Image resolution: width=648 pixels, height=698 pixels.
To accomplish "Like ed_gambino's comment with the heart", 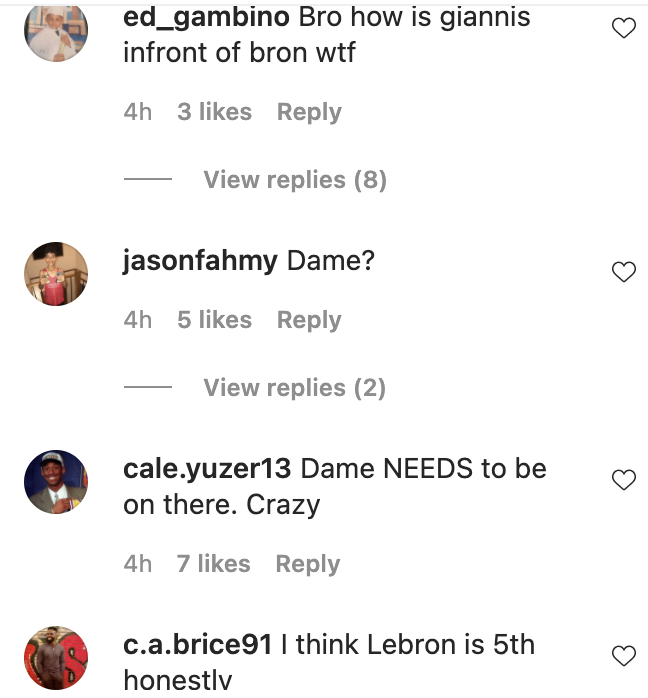I will click(x=623, y=29).
